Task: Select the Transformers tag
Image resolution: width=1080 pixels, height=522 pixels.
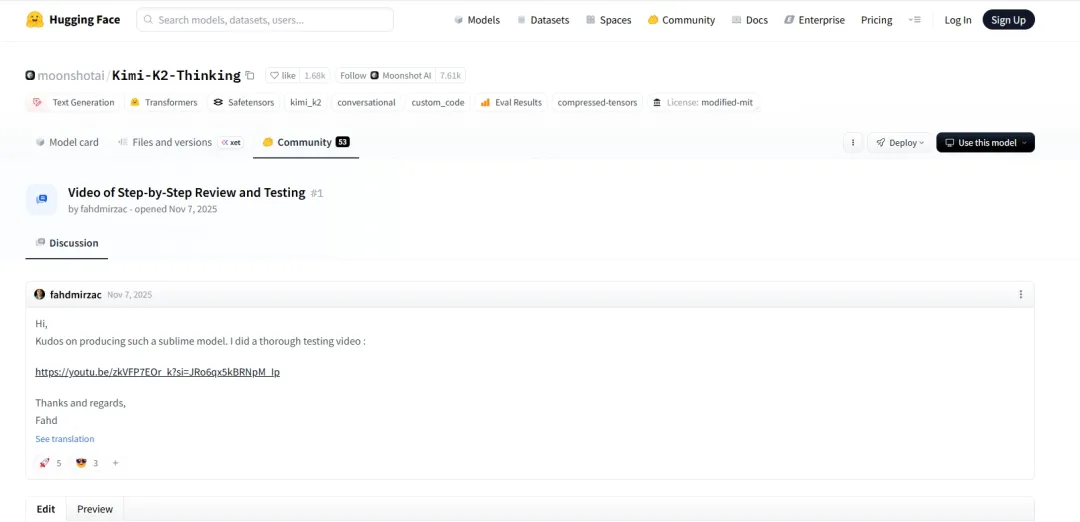Action: [x=164, y=103]
